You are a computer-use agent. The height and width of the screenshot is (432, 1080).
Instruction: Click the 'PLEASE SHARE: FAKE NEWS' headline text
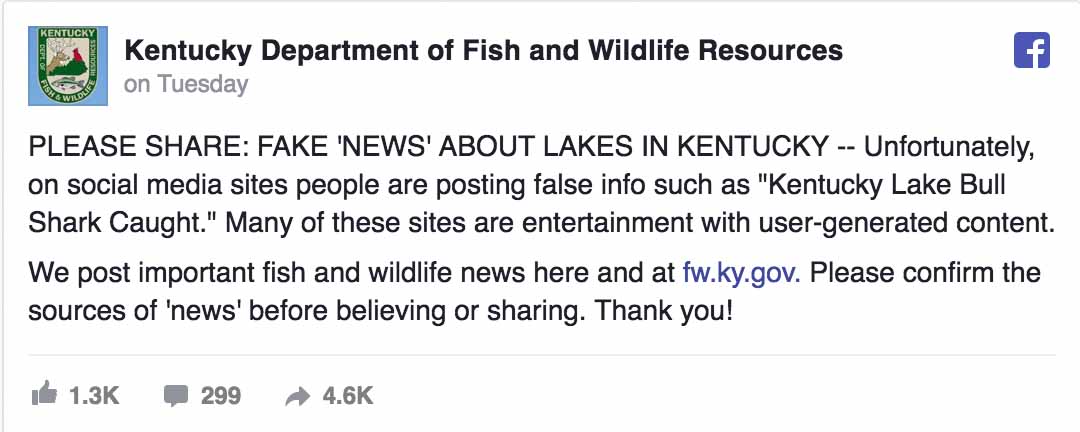428,147
